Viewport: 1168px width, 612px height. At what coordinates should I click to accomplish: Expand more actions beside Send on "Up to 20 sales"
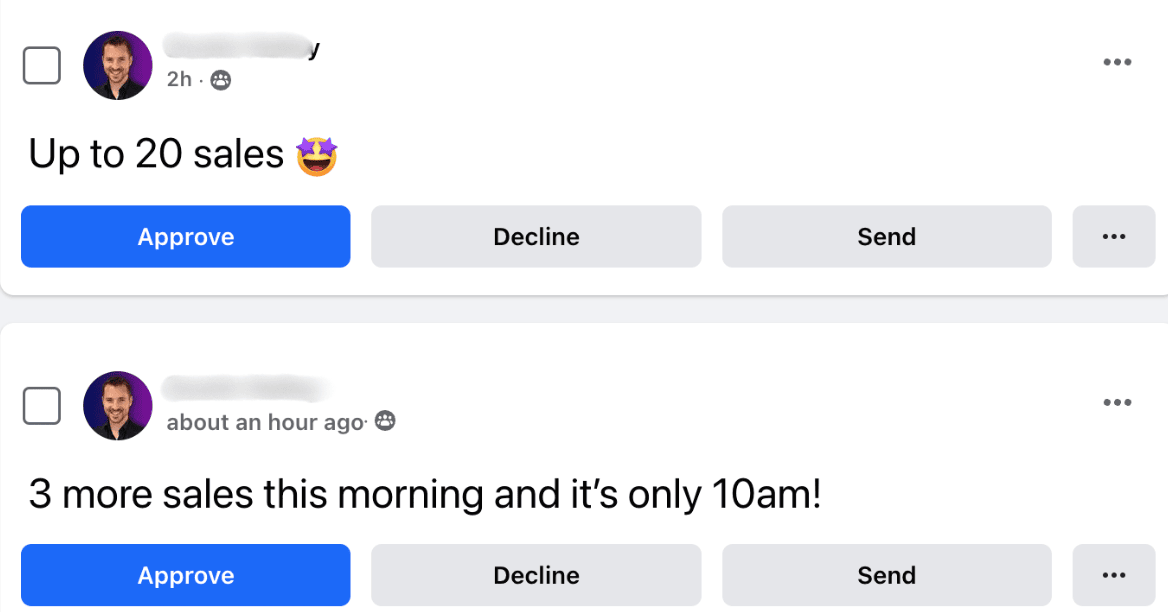(1114, 236)
